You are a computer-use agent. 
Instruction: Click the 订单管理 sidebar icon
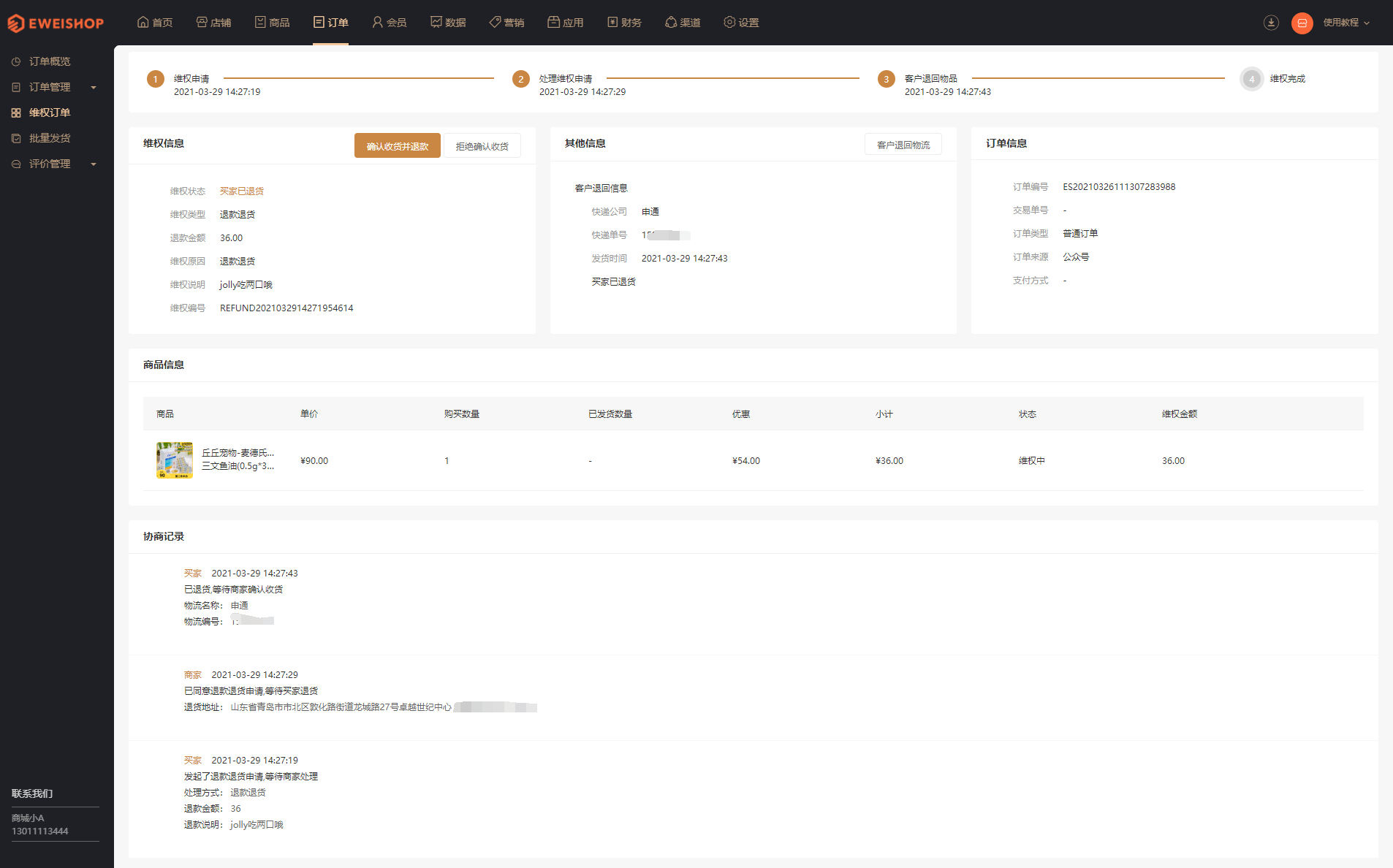tap(16, 87)
